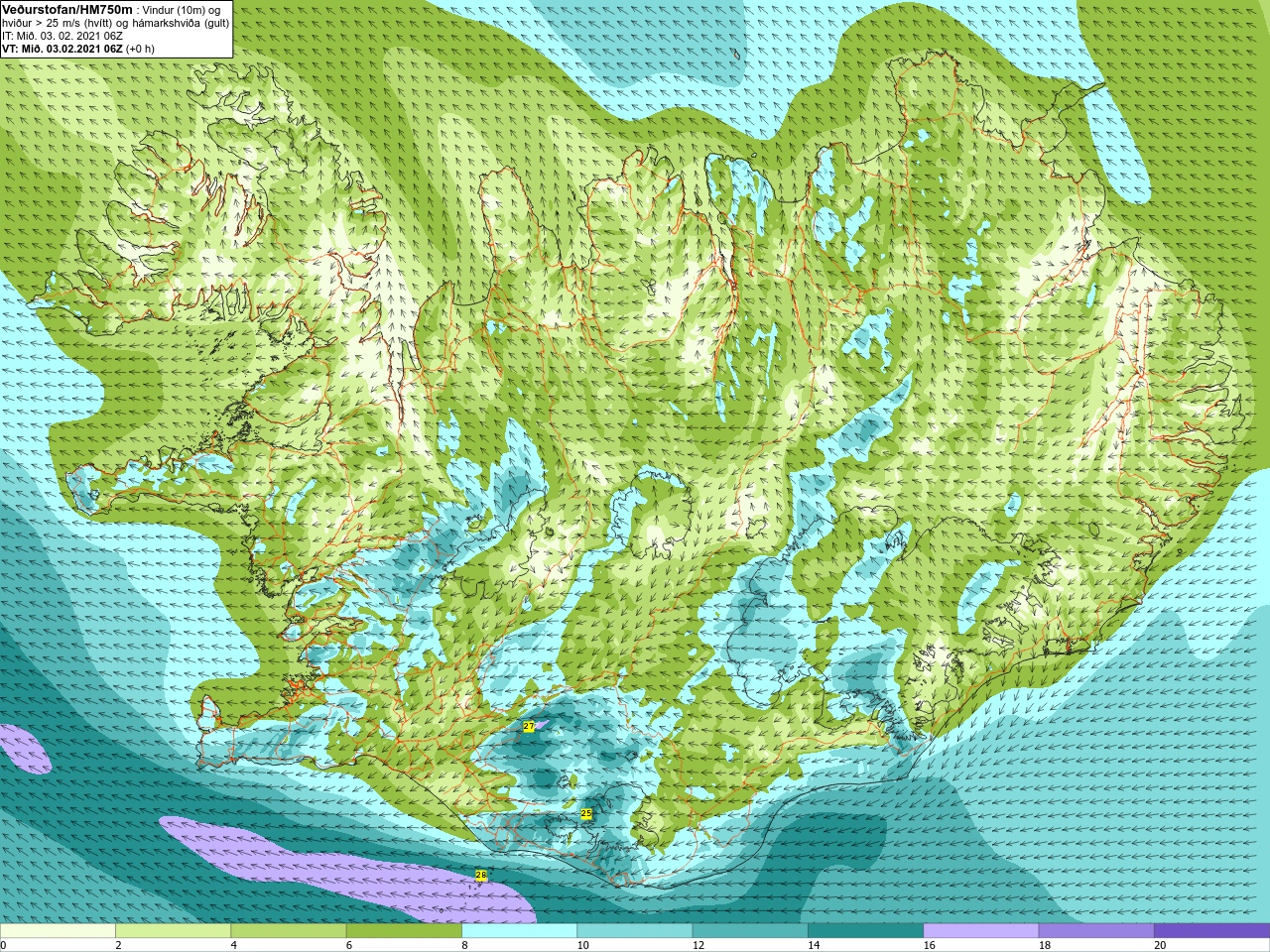Image resolution: width=1270 pixels, height=952 pixels.
Task: Pick the medium purple 18–20 scale swatch
Action: click(x=1095, y=931)
